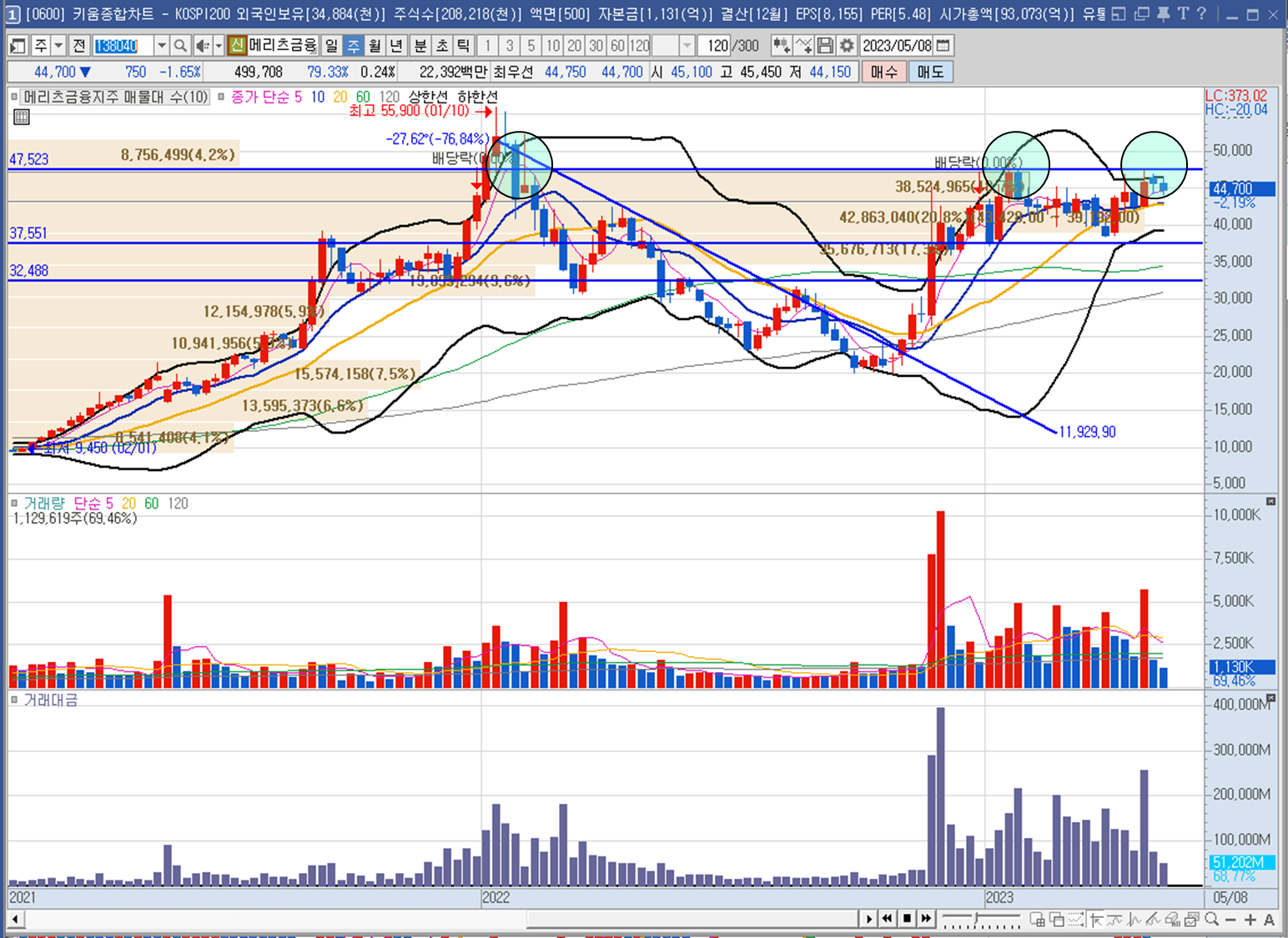Click the fast-forward chart replay button
This screenshot has width=1288, height=938.
(927, 919)
